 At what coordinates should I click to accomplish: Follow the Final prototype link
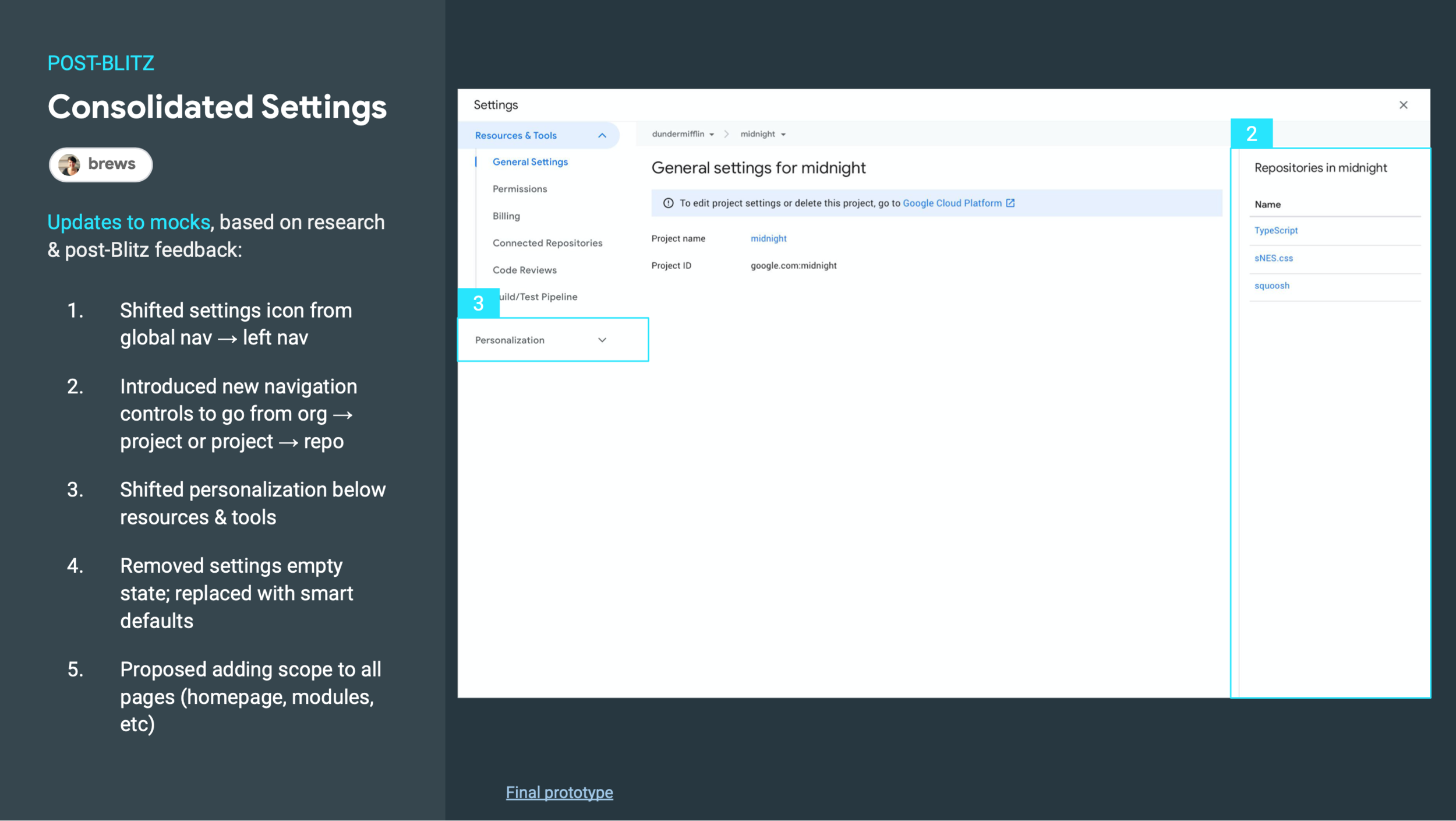click(x=559, y=792)
